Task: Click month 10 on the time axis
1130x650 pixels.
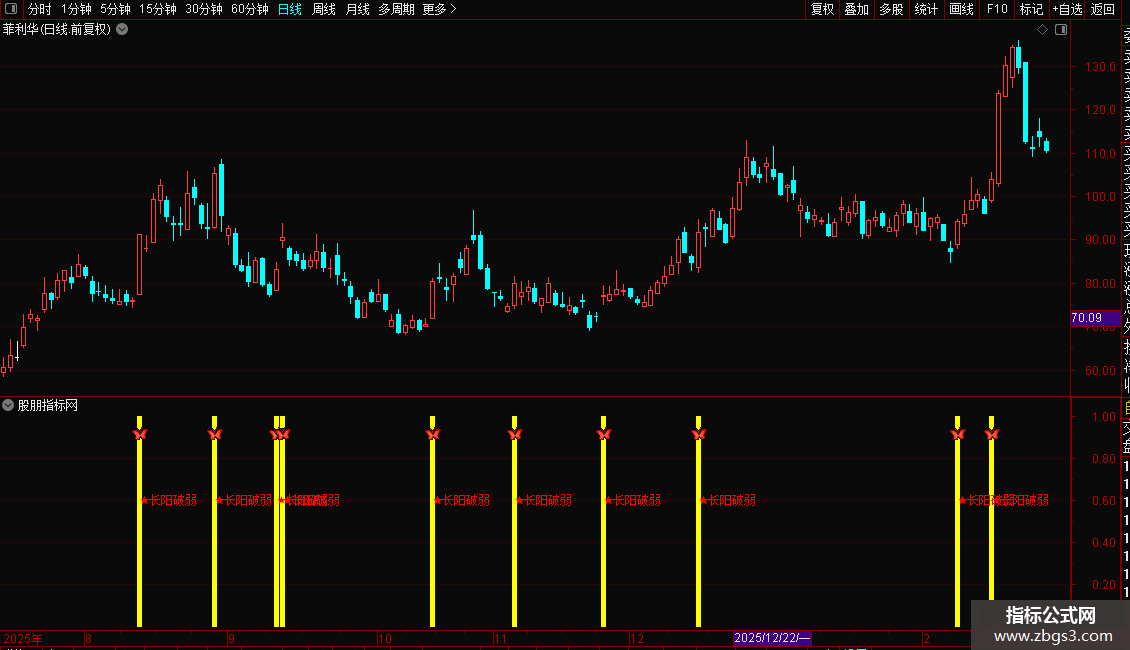Action: (x=385, y=638)
